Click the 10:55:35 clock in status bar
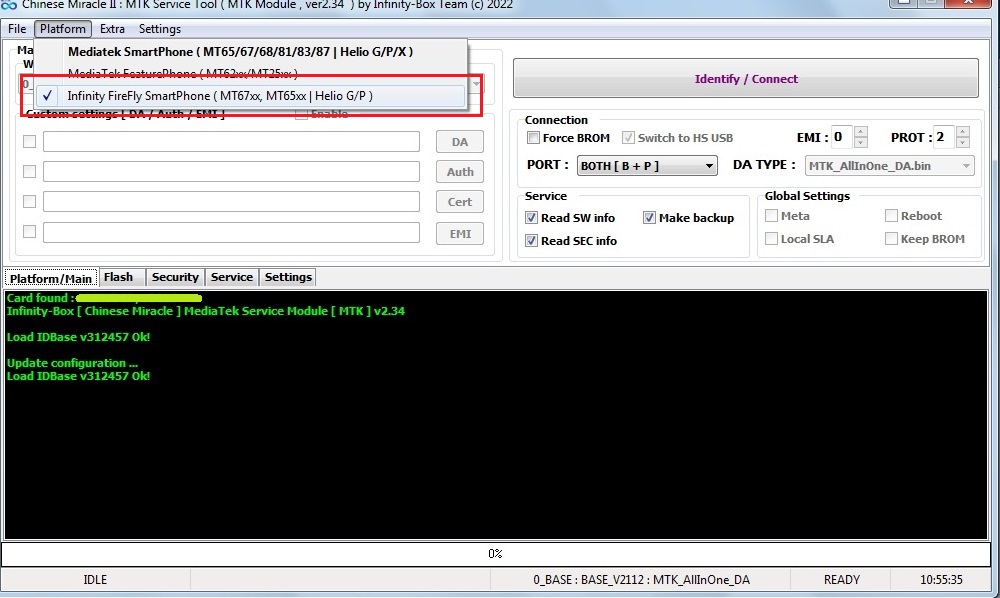 click(x=941, y=580)
